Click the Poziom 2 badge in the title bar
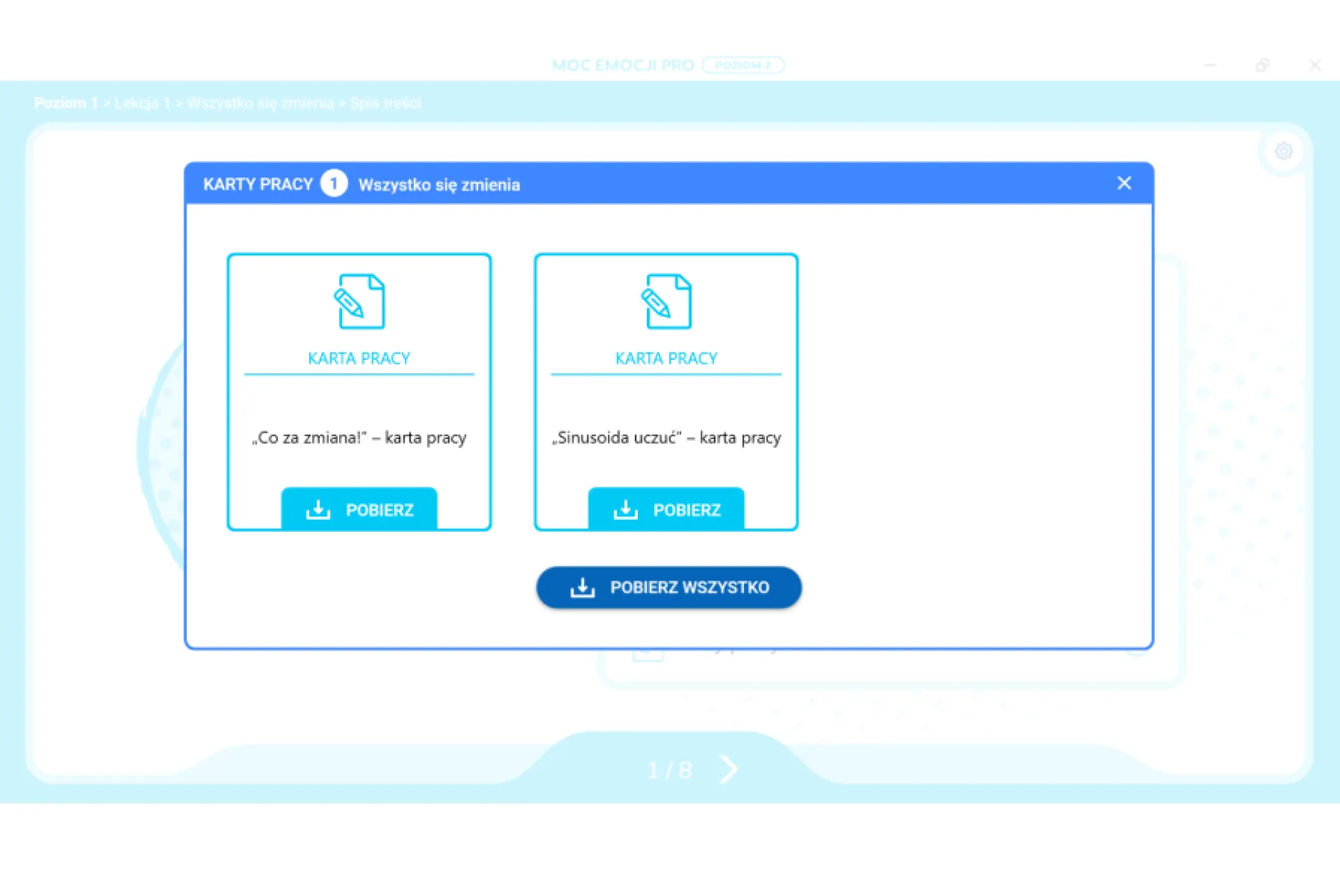1340x896 pixels. coord(743,66)
